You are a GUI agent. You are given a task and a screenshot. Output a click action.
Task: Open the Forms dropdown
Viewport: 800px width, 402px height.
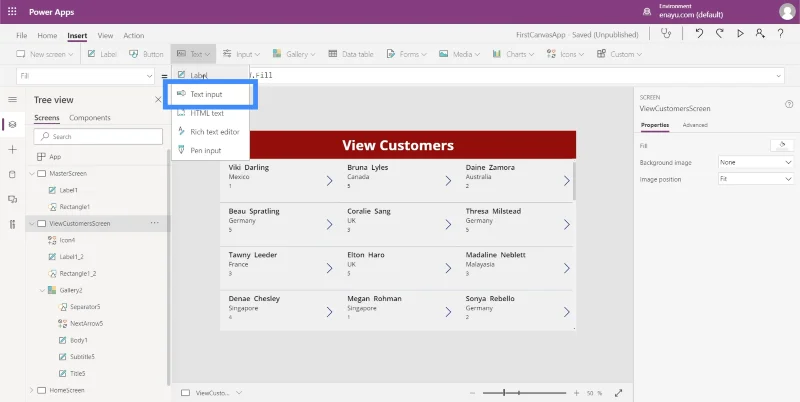pyautogui.click(x=407, y=54)
